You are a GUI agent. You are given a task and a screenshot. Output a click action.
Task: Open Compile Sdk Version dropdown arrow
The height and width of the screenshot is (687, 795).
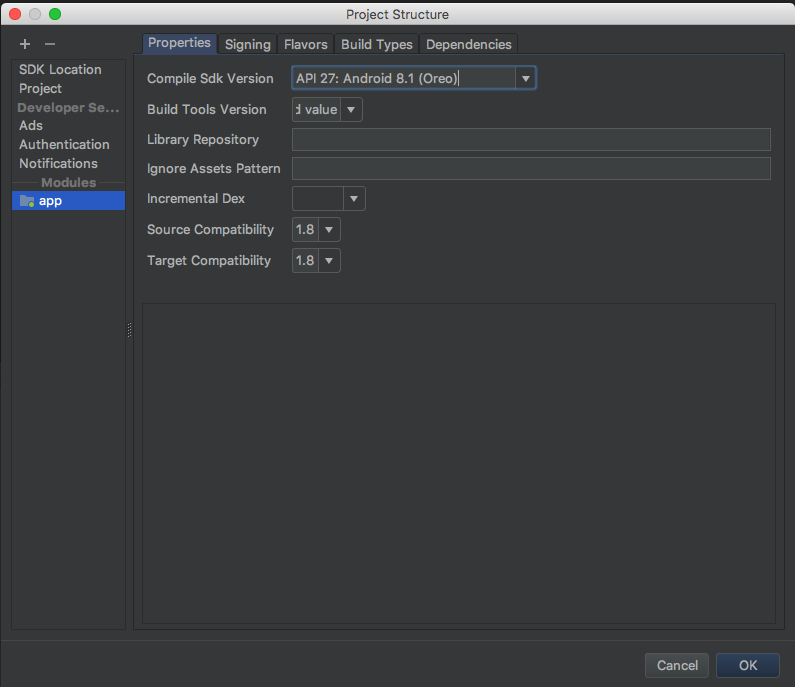pos(526,79)
